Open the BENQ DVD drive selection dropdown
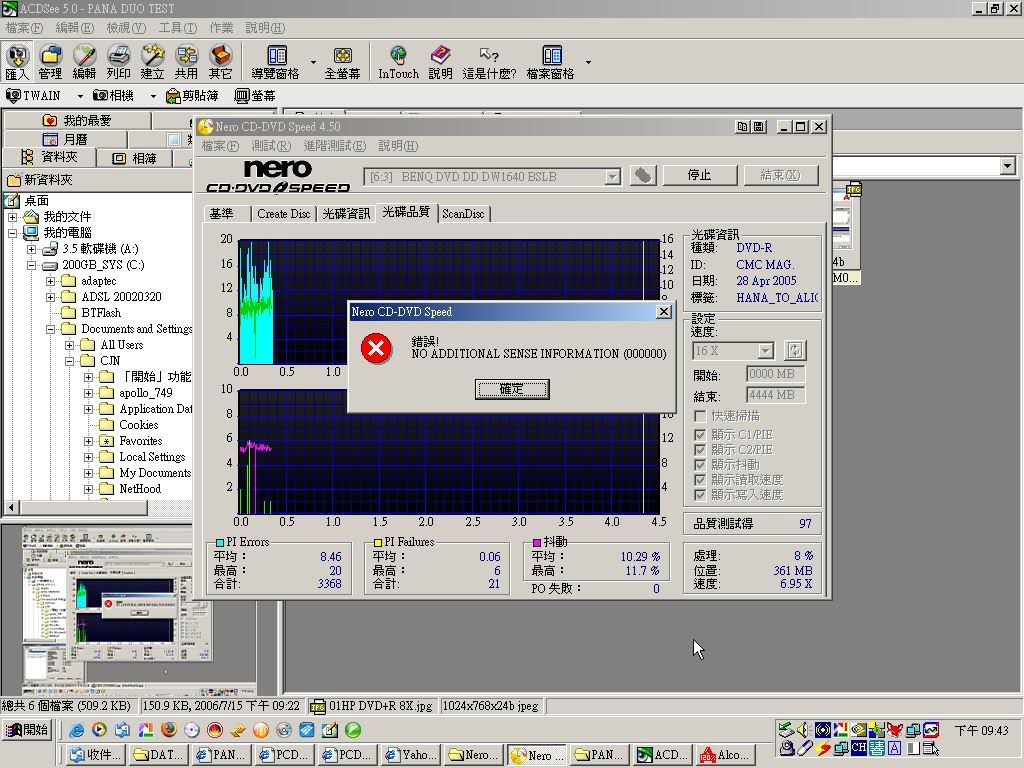This screenshot has width=1024, height=768. tap(612, 177)
